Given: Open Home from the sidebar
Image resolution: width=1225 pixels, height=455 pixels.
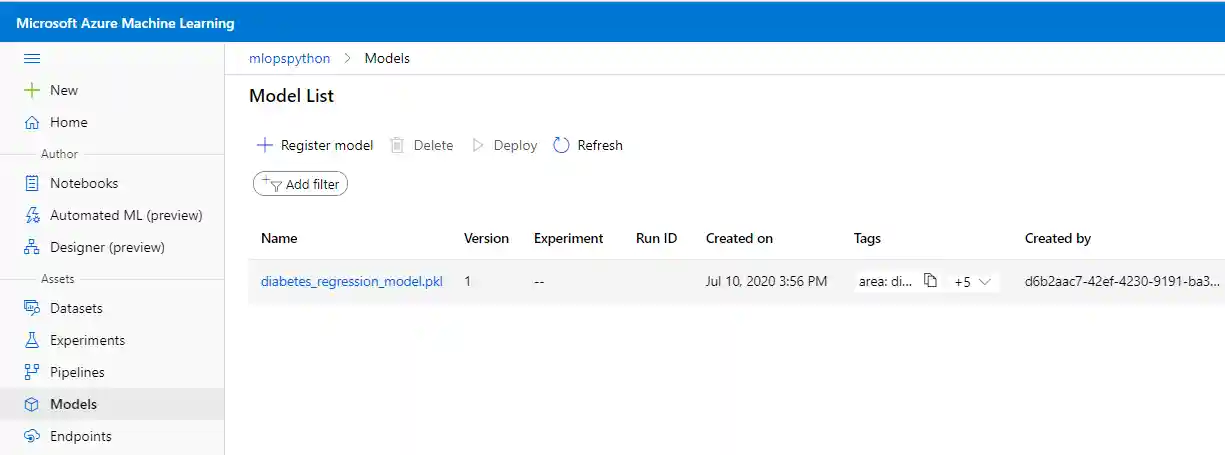Looking at the screenshot, I should [68, 122].
